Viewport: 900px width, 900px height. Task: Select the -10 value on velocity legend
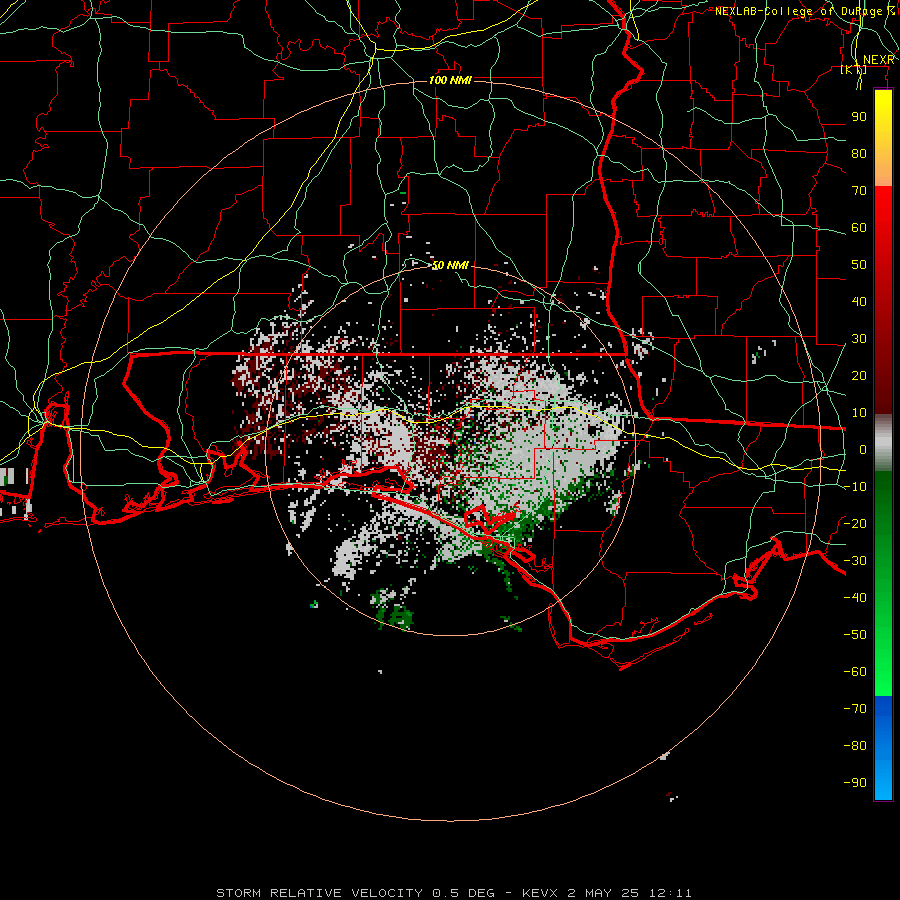855,487
